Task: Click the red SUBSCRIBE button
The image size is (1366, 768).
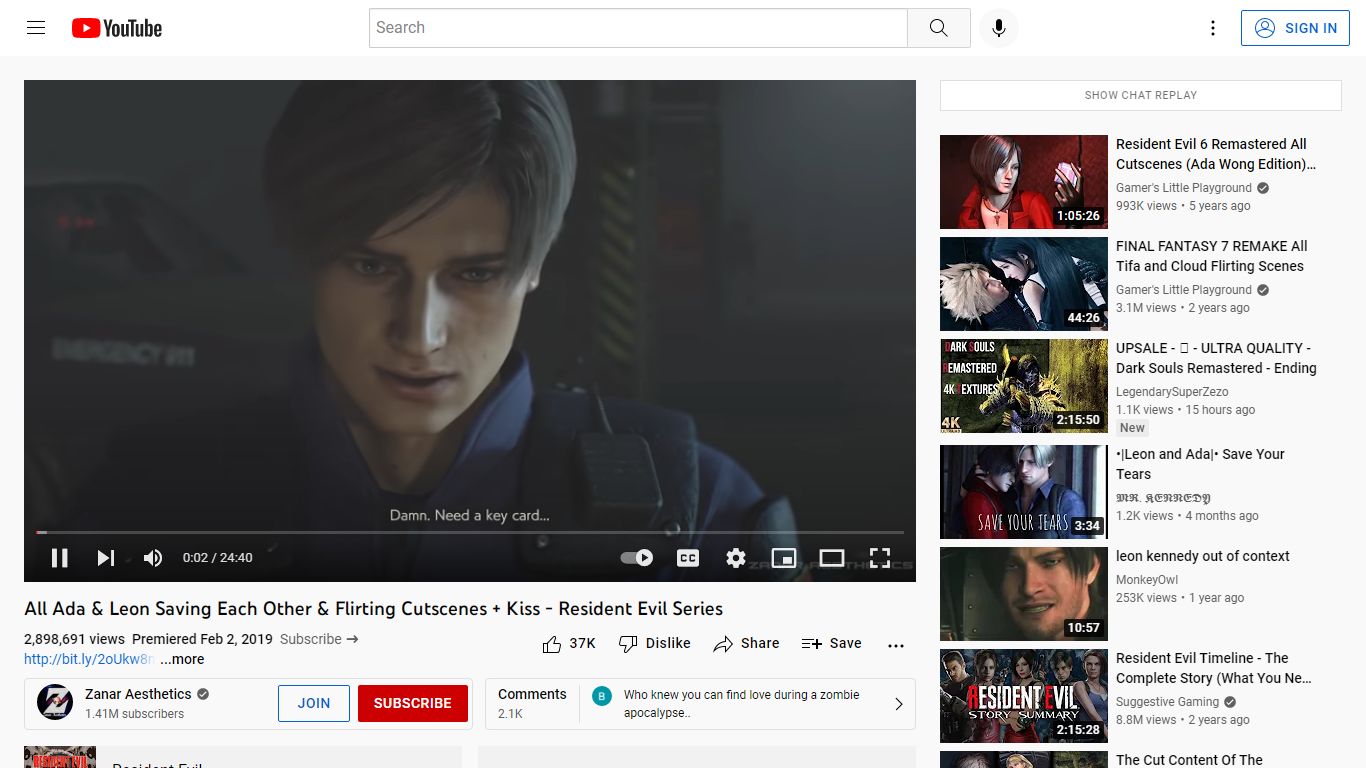Action: click(413, 703)
